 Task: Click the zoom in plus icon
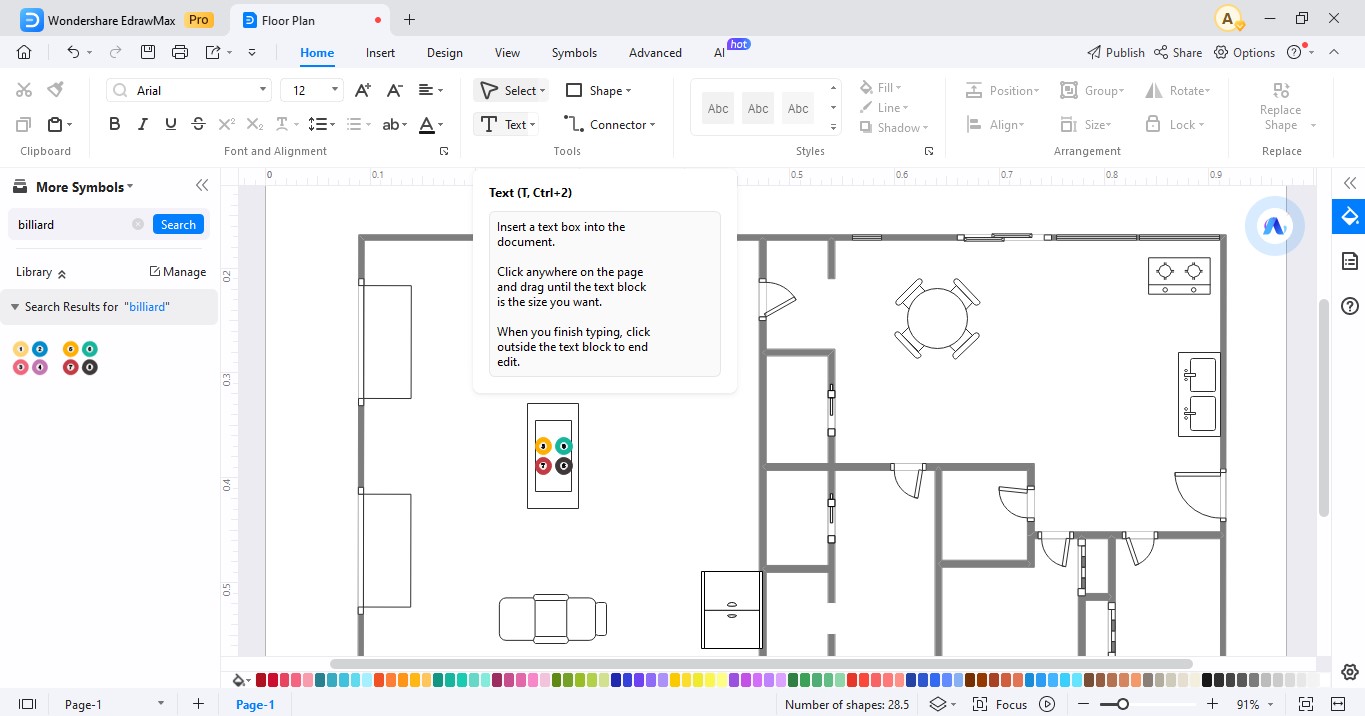point(1213,704)
